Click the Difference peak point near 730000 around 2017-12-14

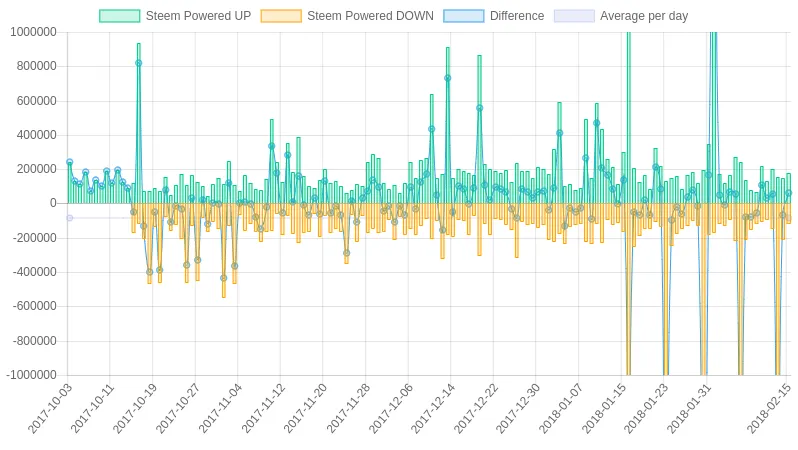click(x=447, y=78)
